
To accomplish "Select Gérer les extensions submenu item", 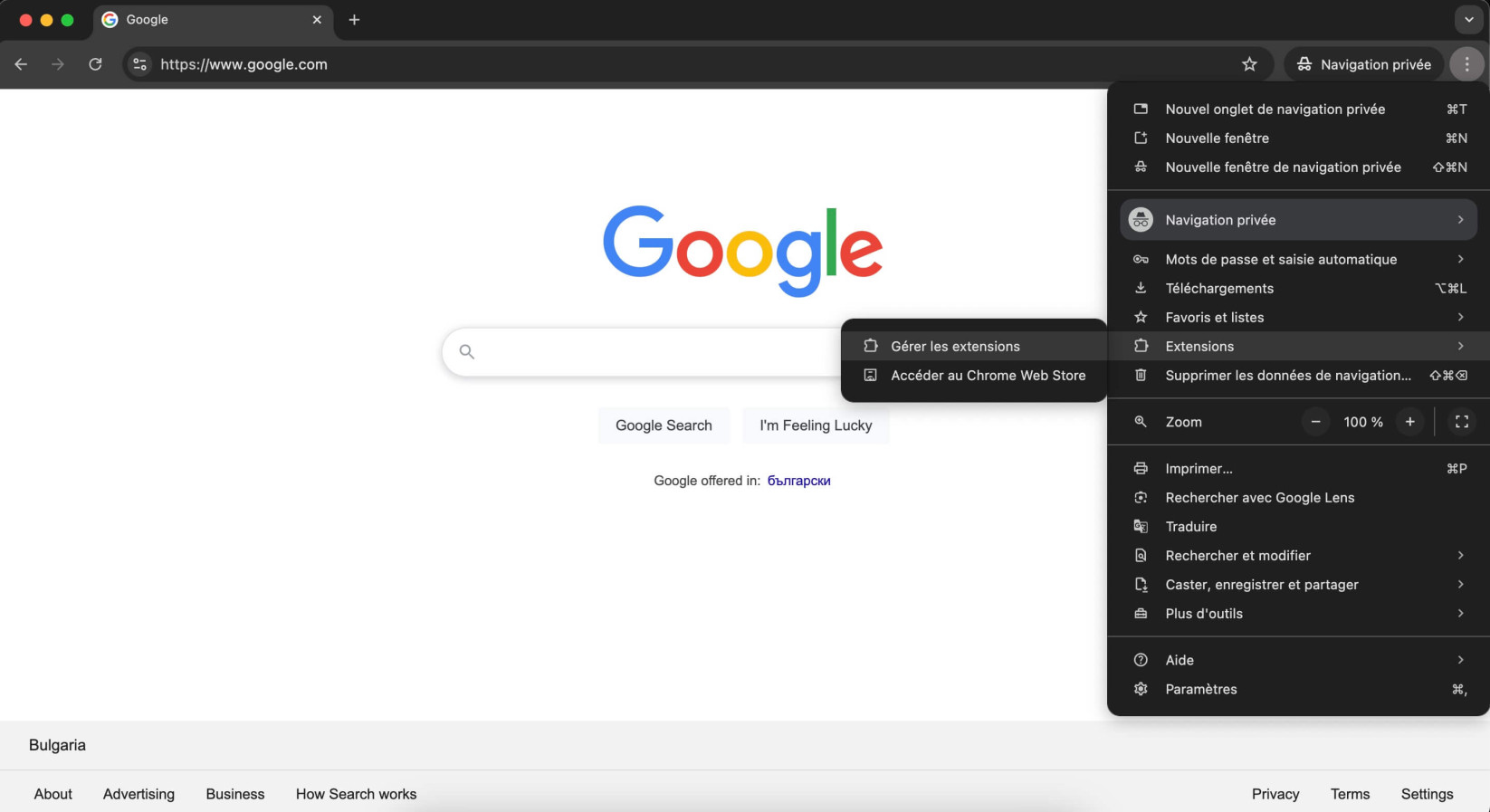I will coord(974,346).
